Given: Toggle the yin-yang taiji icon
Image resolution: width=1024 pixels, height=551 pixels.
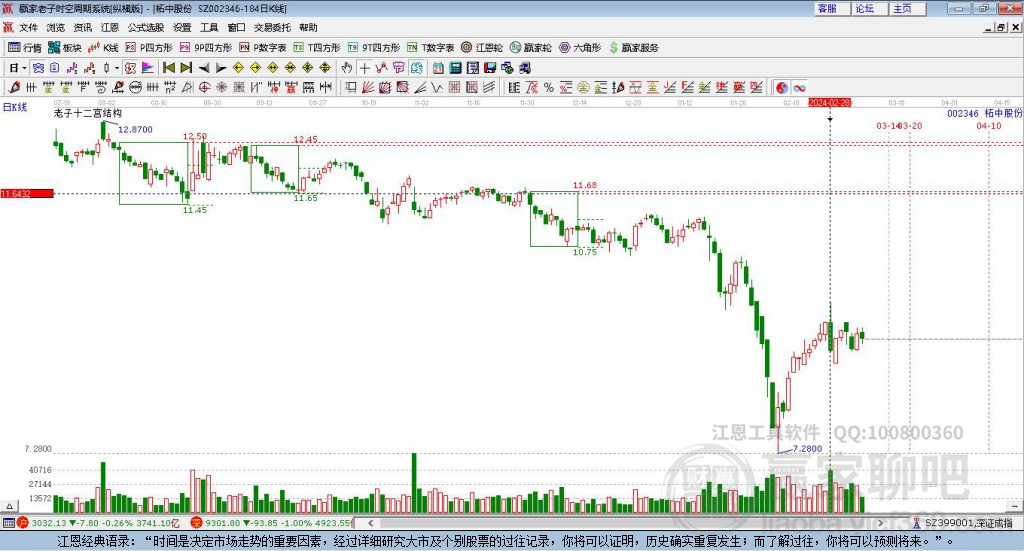Looking at the screenshot, I should [782, 87].
